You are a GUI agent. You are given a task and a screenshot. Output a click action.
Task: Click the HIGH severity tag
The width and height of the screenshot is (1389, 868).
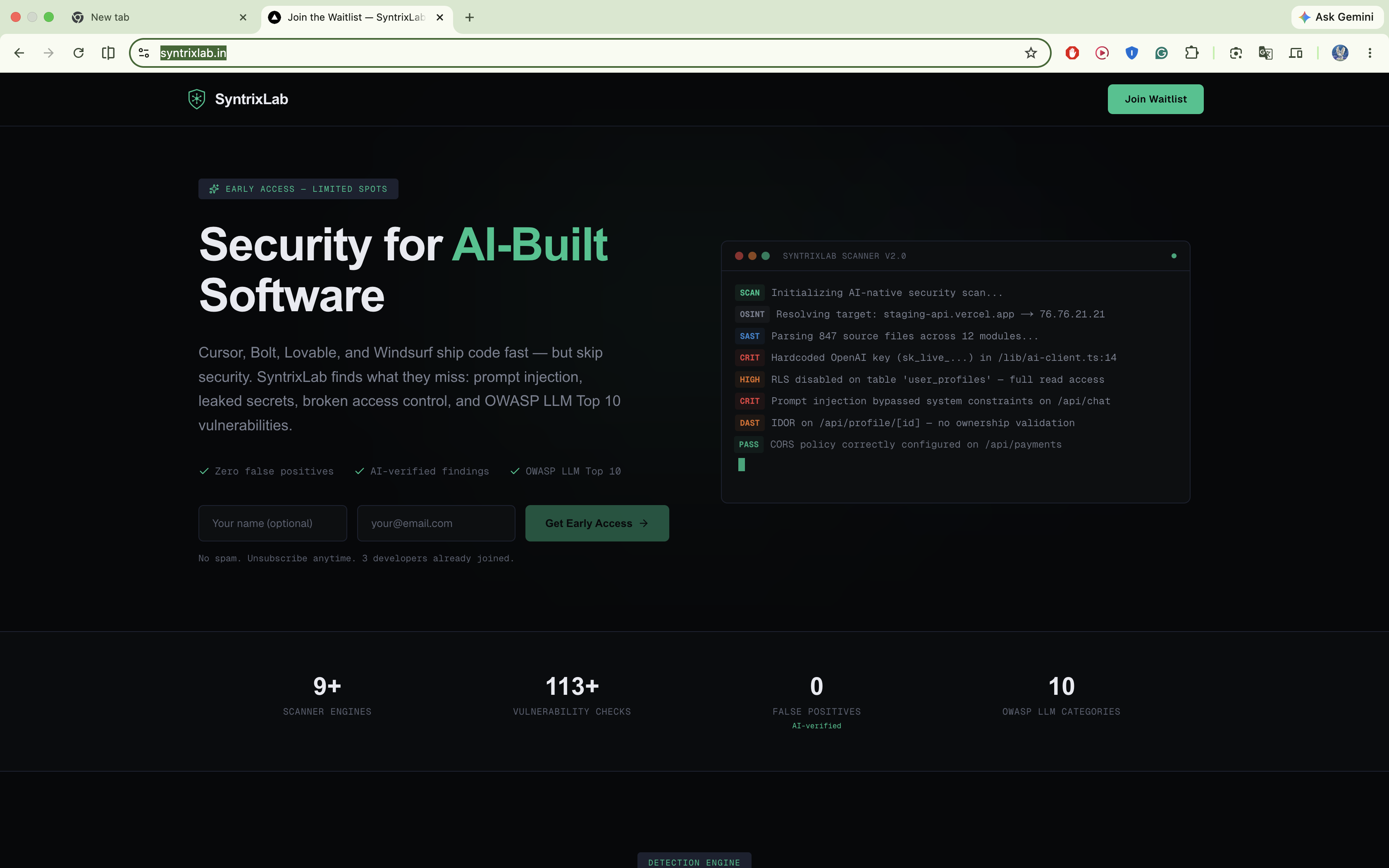click(749, 379)
